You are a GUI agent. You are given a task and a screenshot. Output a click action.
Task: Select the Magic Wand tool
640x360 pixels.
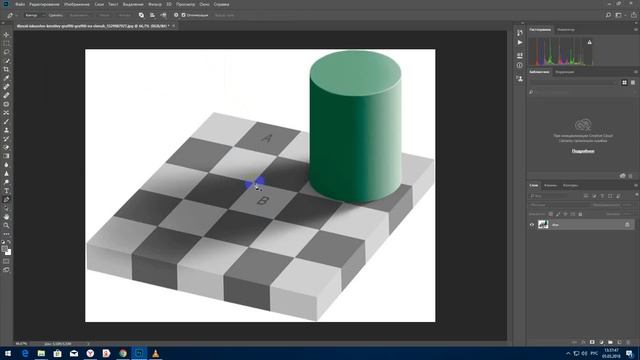[x=6, y=61]
